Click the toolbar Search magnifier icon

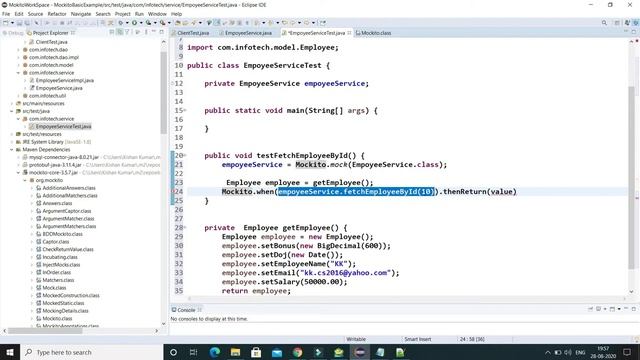point(604,23)
